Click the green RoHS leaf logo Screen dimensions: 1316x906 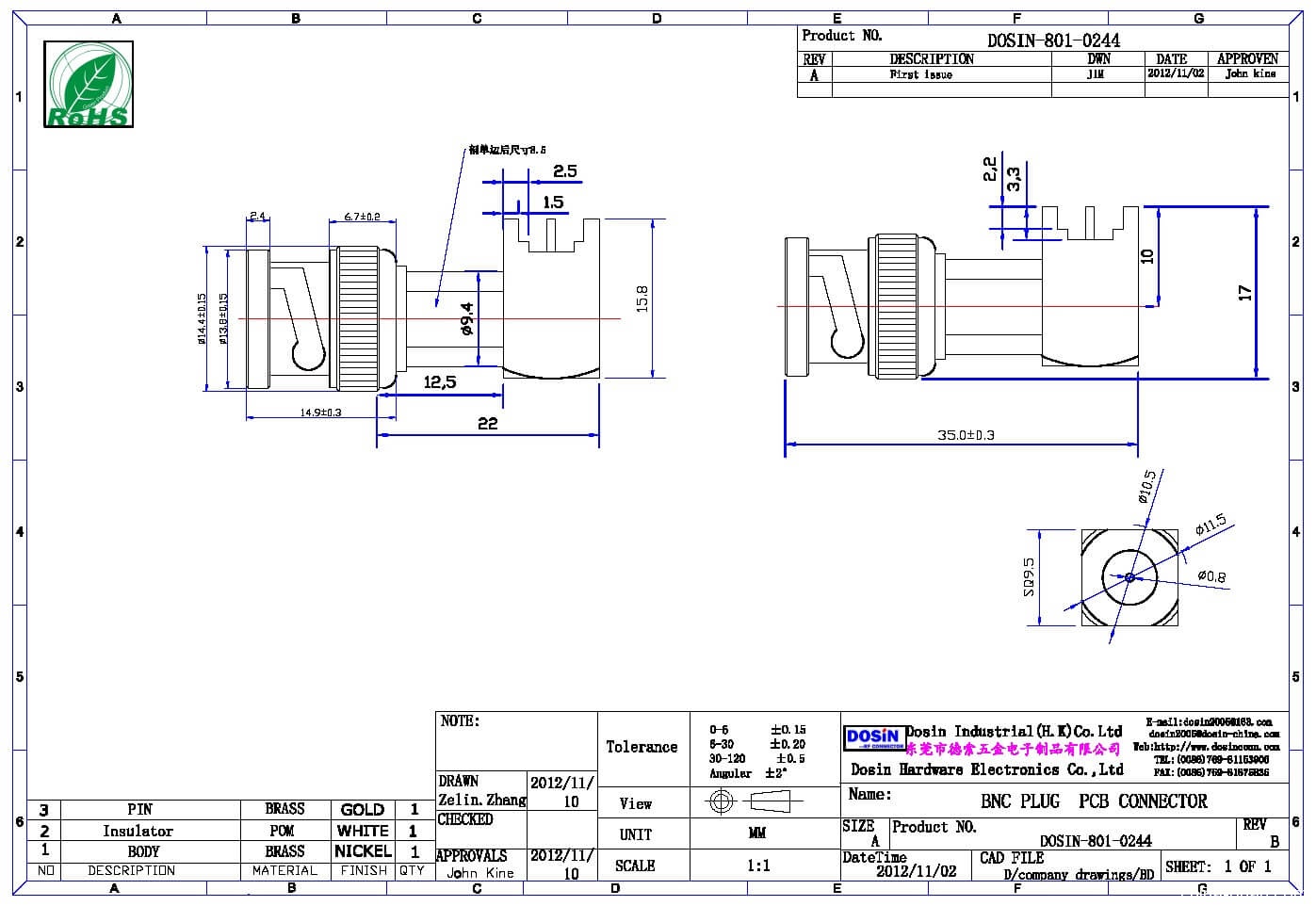click(89, 85)
